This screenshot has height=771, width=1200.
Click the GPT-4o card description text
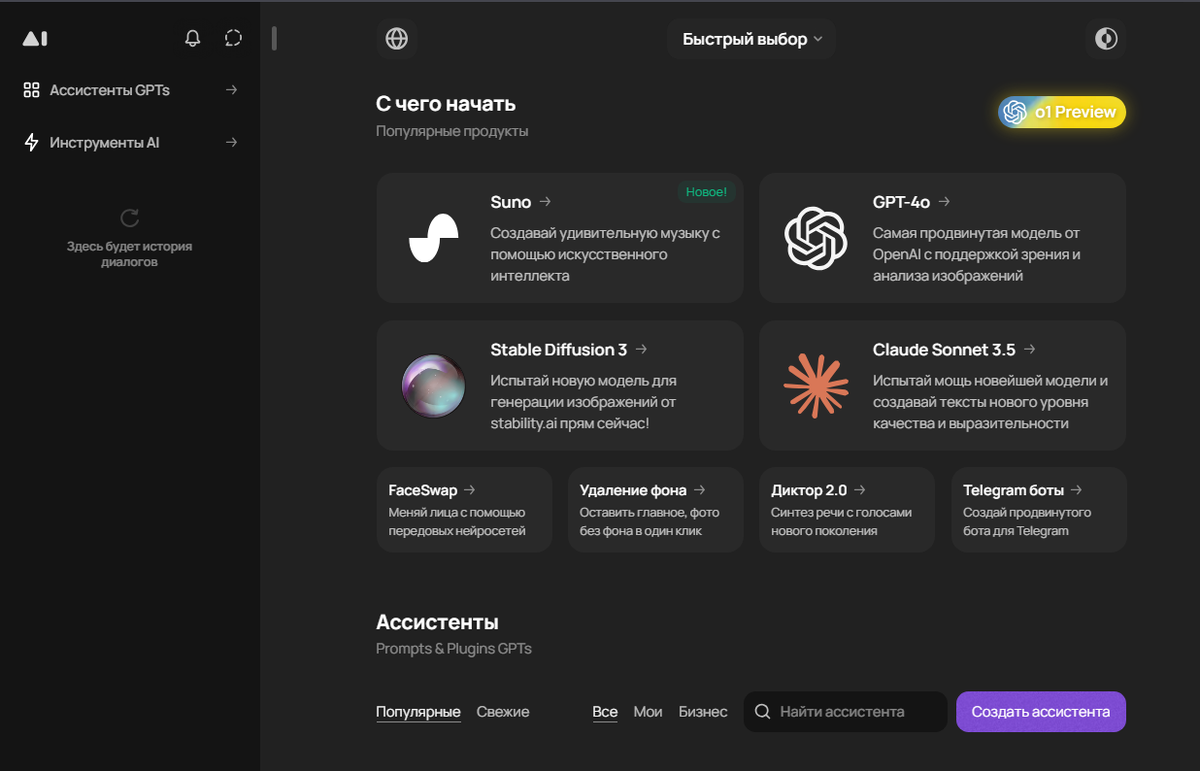click(976, 254)
